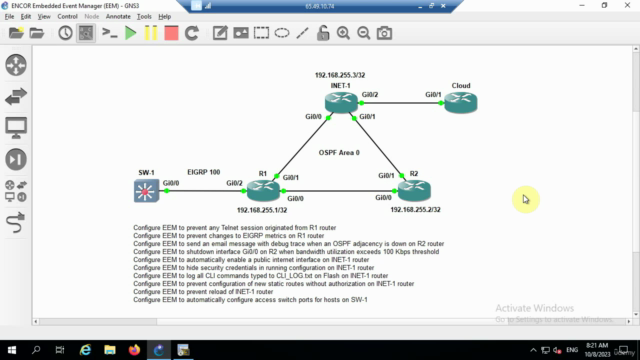This screenshot has width=640, height=360.
Task: Click note about preventing Telnet session from R1
Action: (x=235, y=228)
